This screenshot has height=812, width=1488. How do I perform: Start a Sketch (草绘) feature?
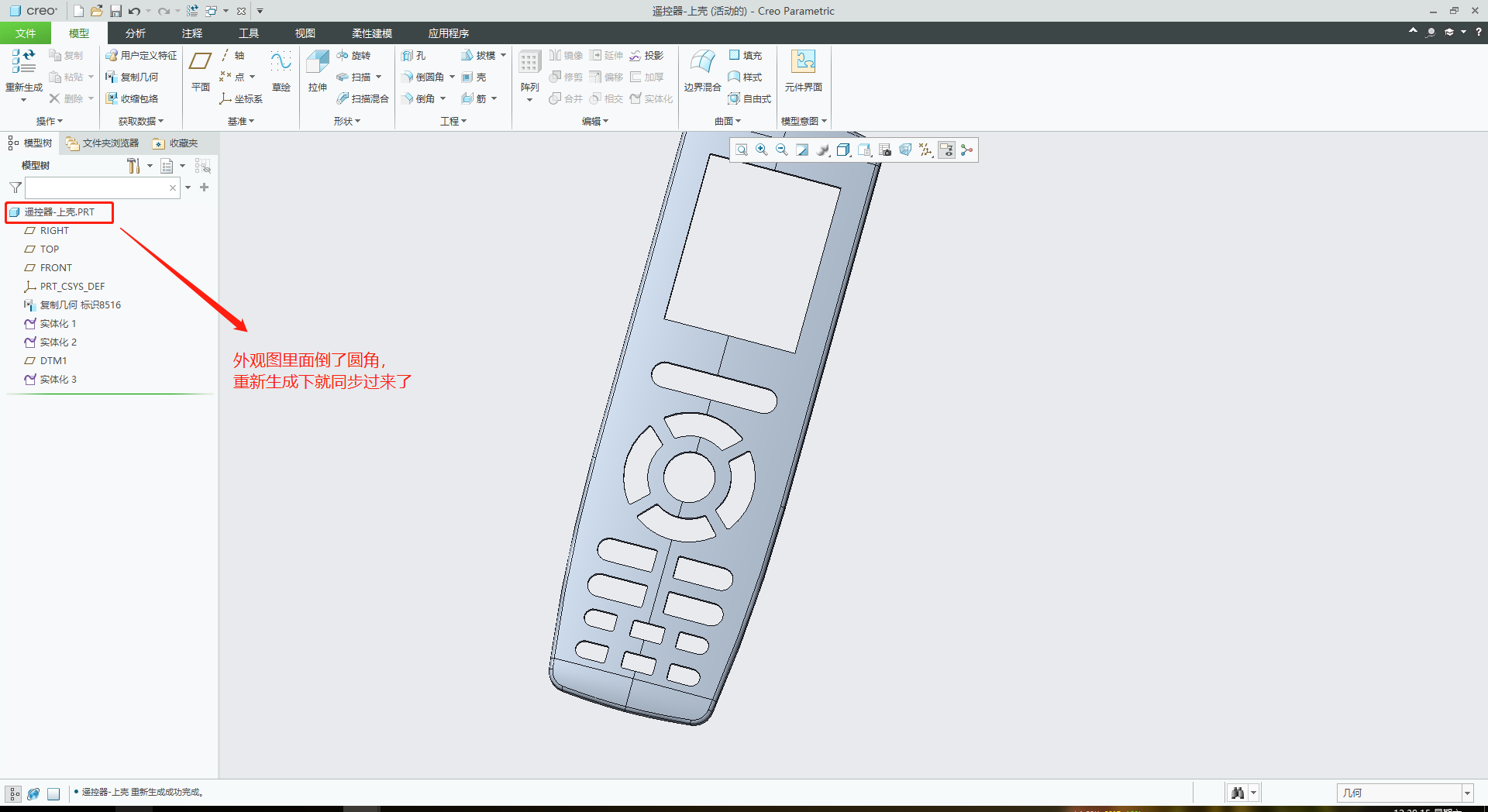point(281,71)
